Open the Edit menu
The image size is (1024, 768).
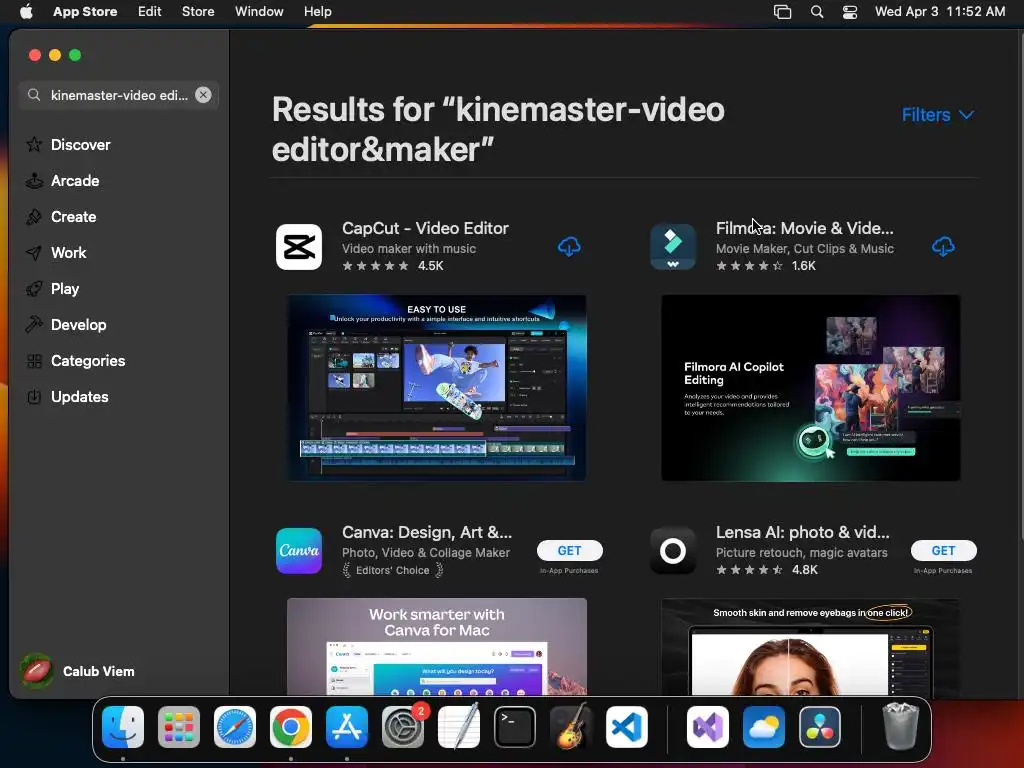(x=150, y=11)
